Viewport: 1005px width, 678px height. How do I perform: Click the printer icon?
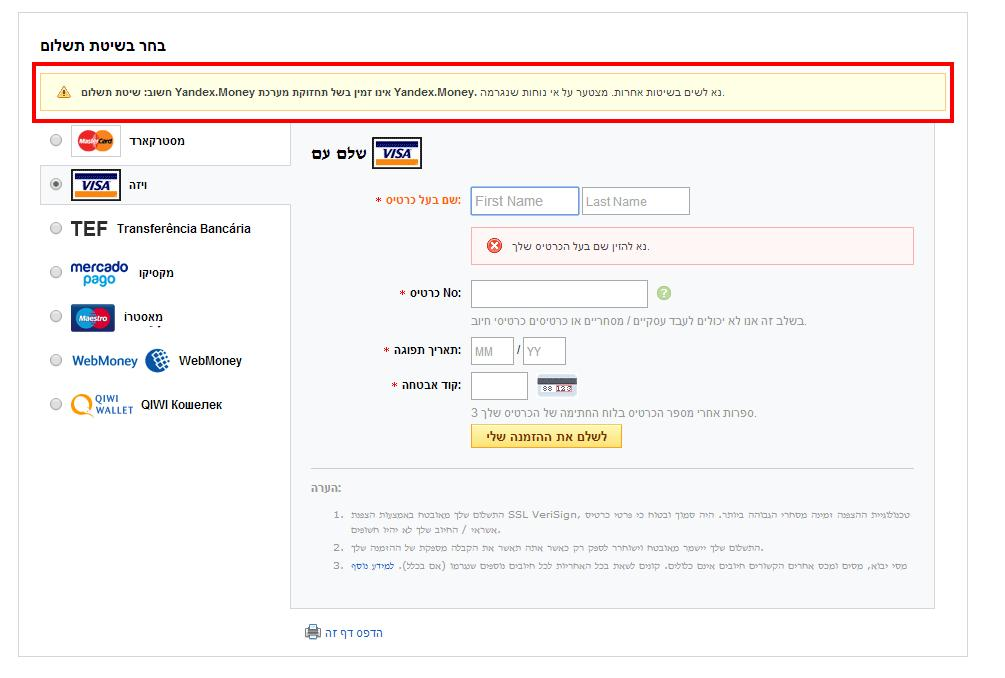point(313,633)
